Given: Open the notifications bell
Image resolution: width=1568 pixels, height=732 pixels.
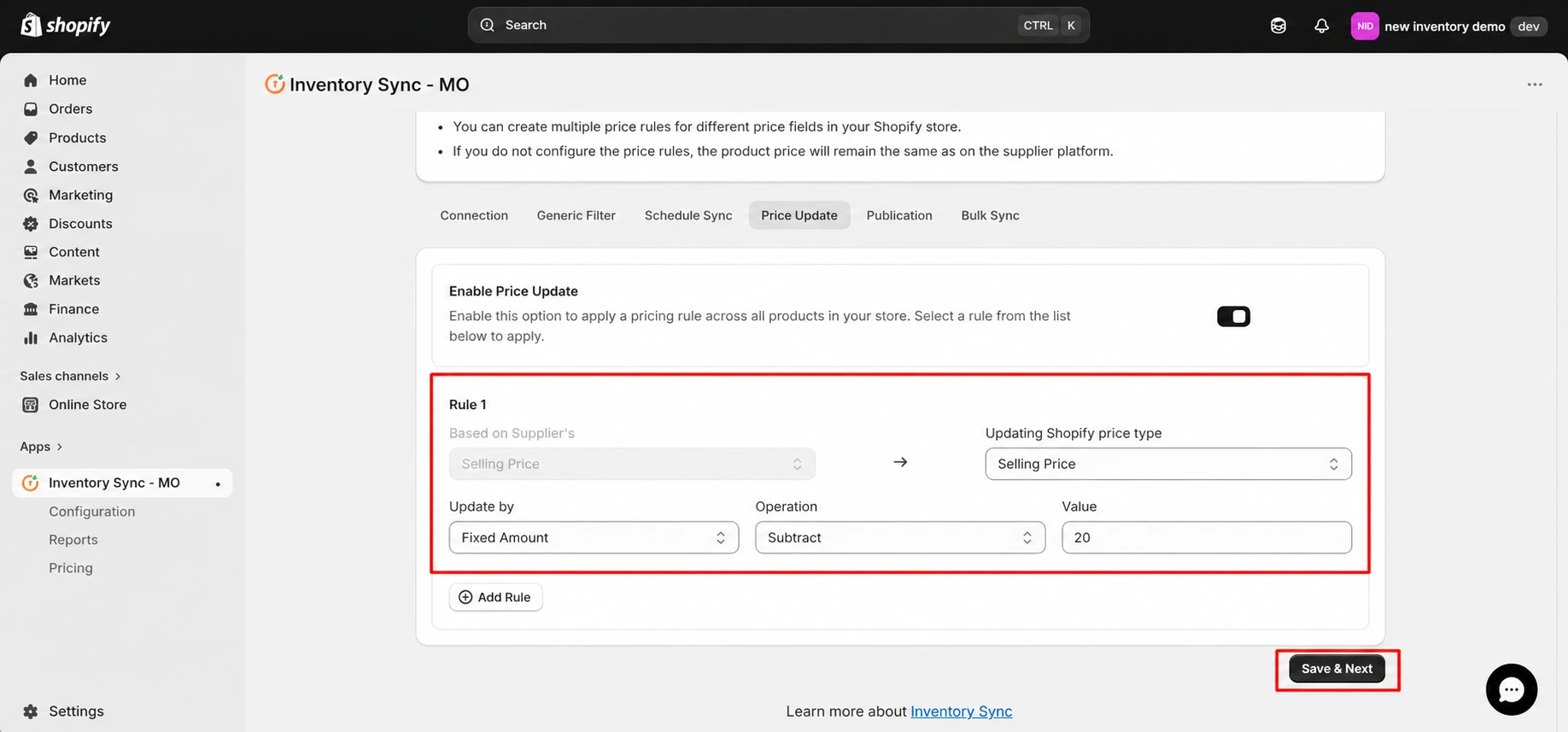Looking at the screenshot, I should point(1321,26).
